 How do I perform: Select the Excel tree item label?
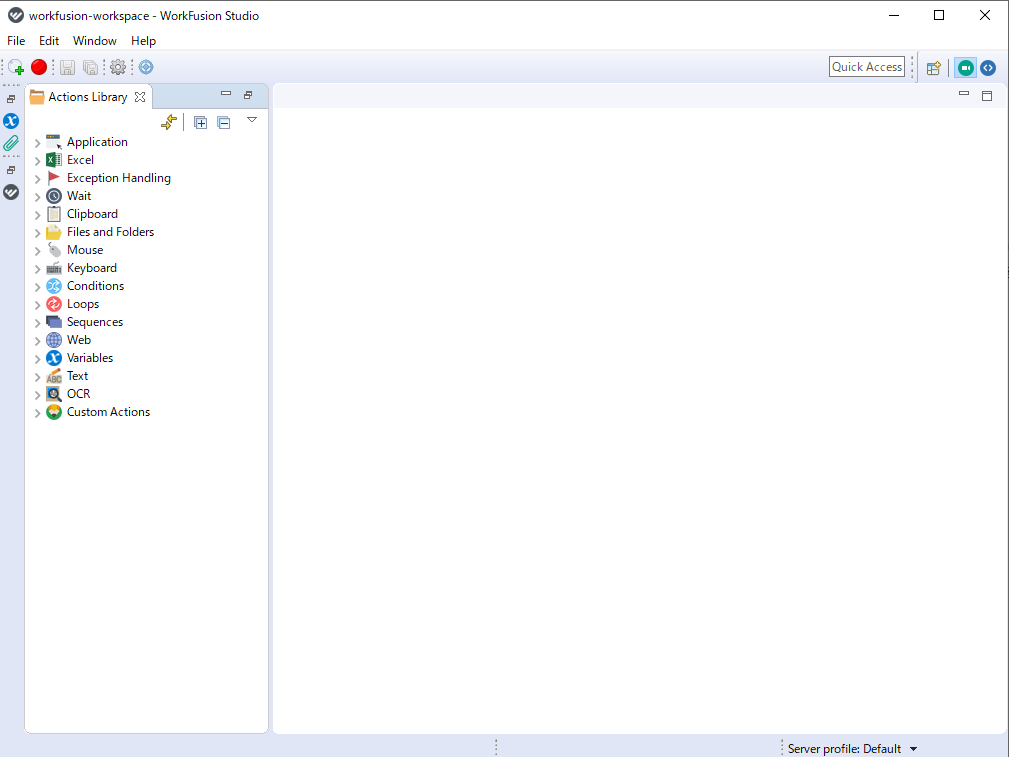click(x=80, y=160)
